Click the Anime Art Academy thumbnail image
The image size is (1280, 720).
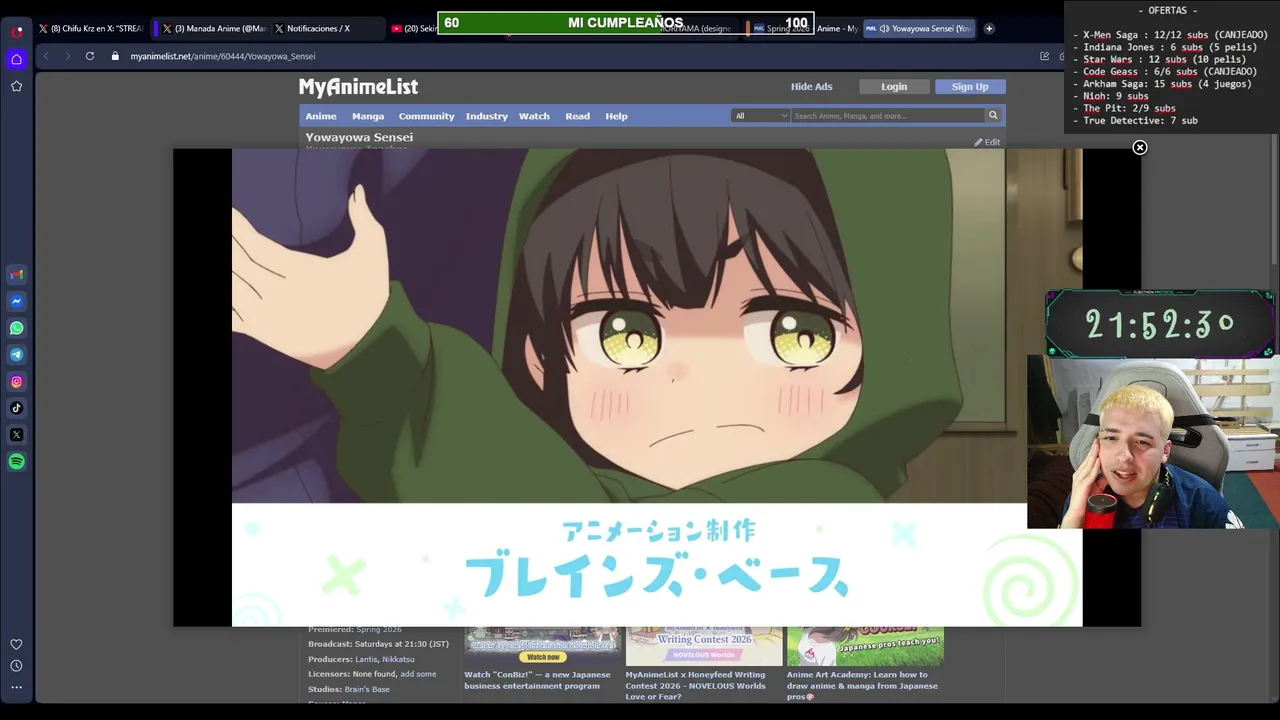click(865, 646)
